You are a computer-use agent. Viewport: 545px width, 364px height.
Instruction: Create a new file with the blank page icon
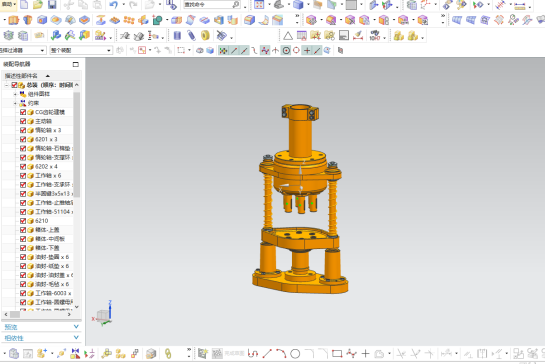24,5
